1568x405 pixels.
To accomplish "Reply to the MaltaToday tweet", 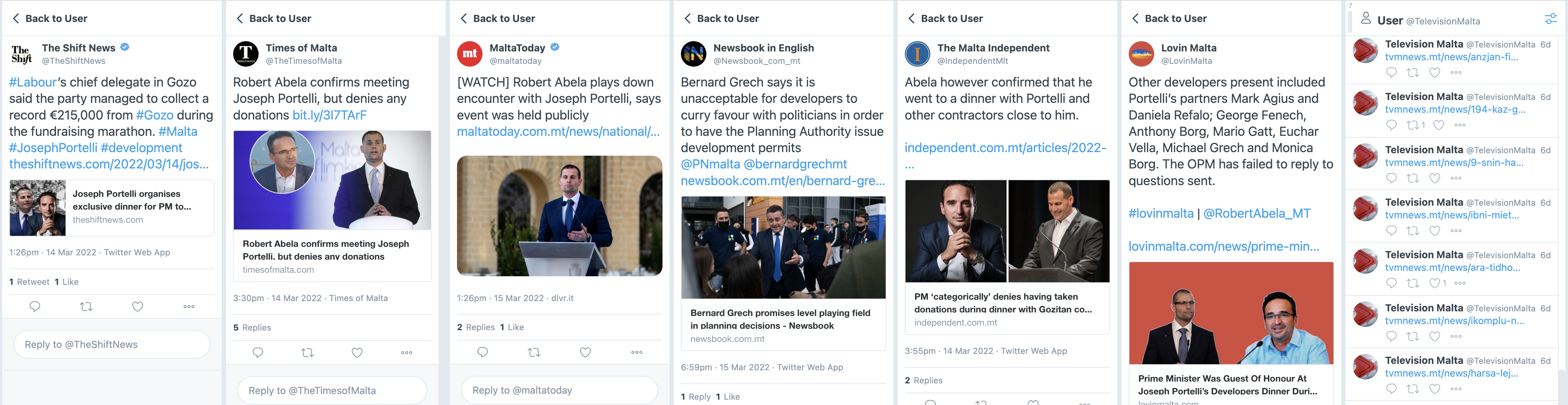I will coord(483,352).
